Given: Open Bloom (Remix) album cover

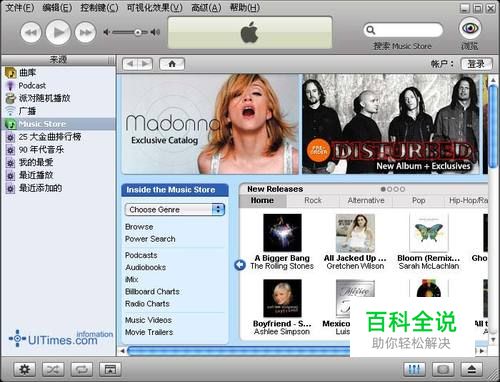Looking at the screenshot, I should pos(429,232).
